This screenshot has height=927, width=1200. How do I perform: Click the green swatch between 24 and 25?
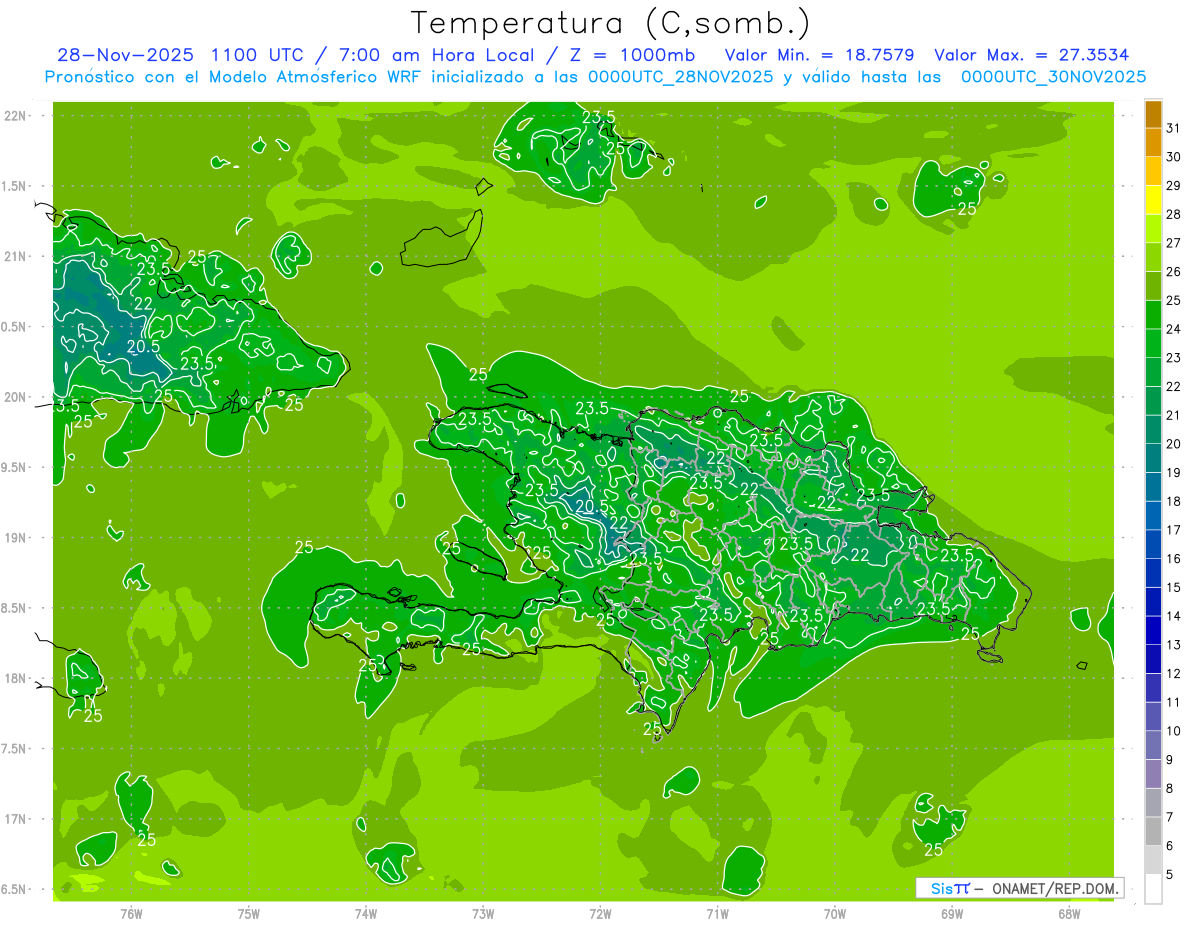pyautogui.click(x=1153, y=315)
